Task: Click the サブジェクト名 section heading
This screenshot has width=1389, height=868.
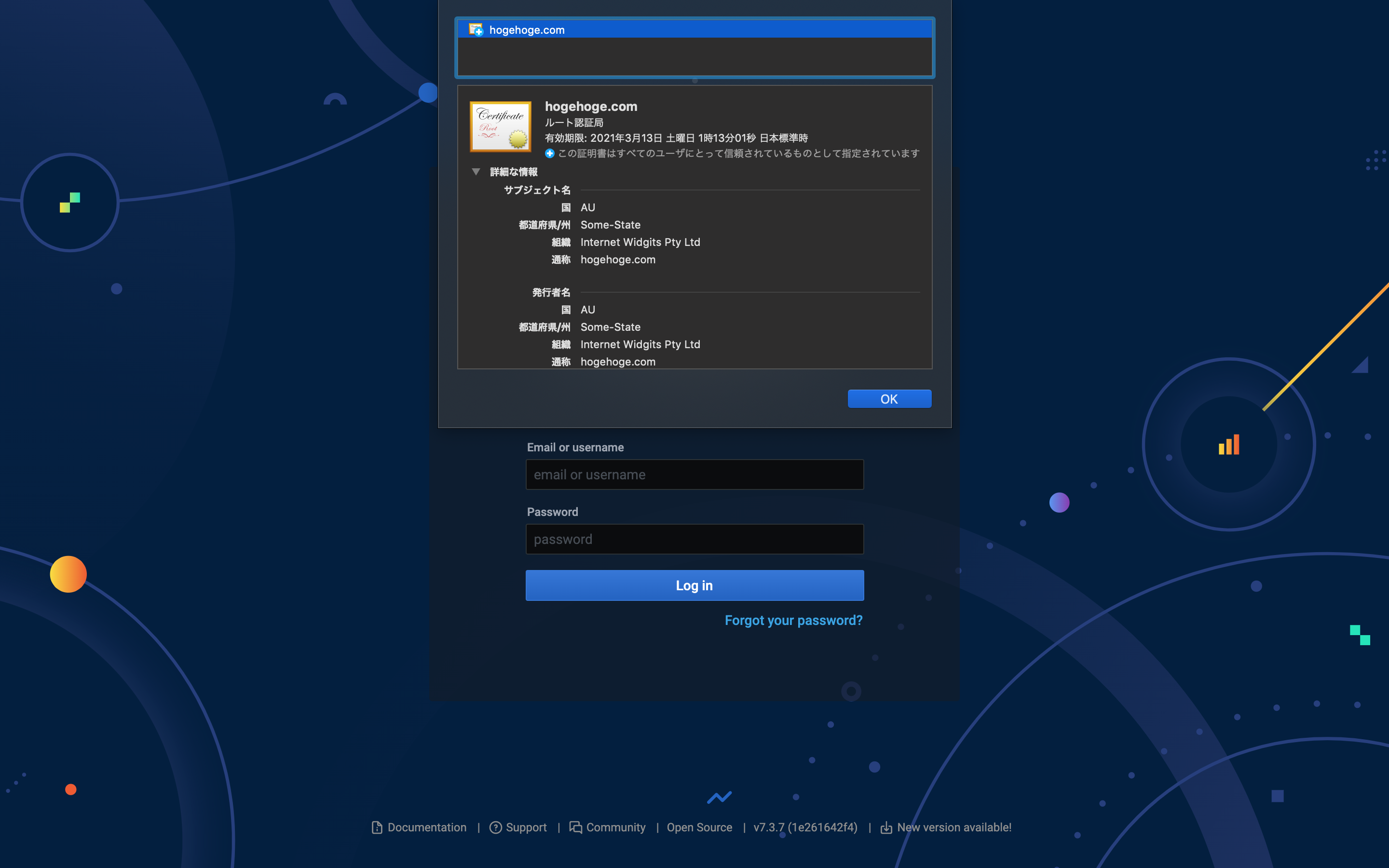Action: pyautogui.click(x=537, y=190)
